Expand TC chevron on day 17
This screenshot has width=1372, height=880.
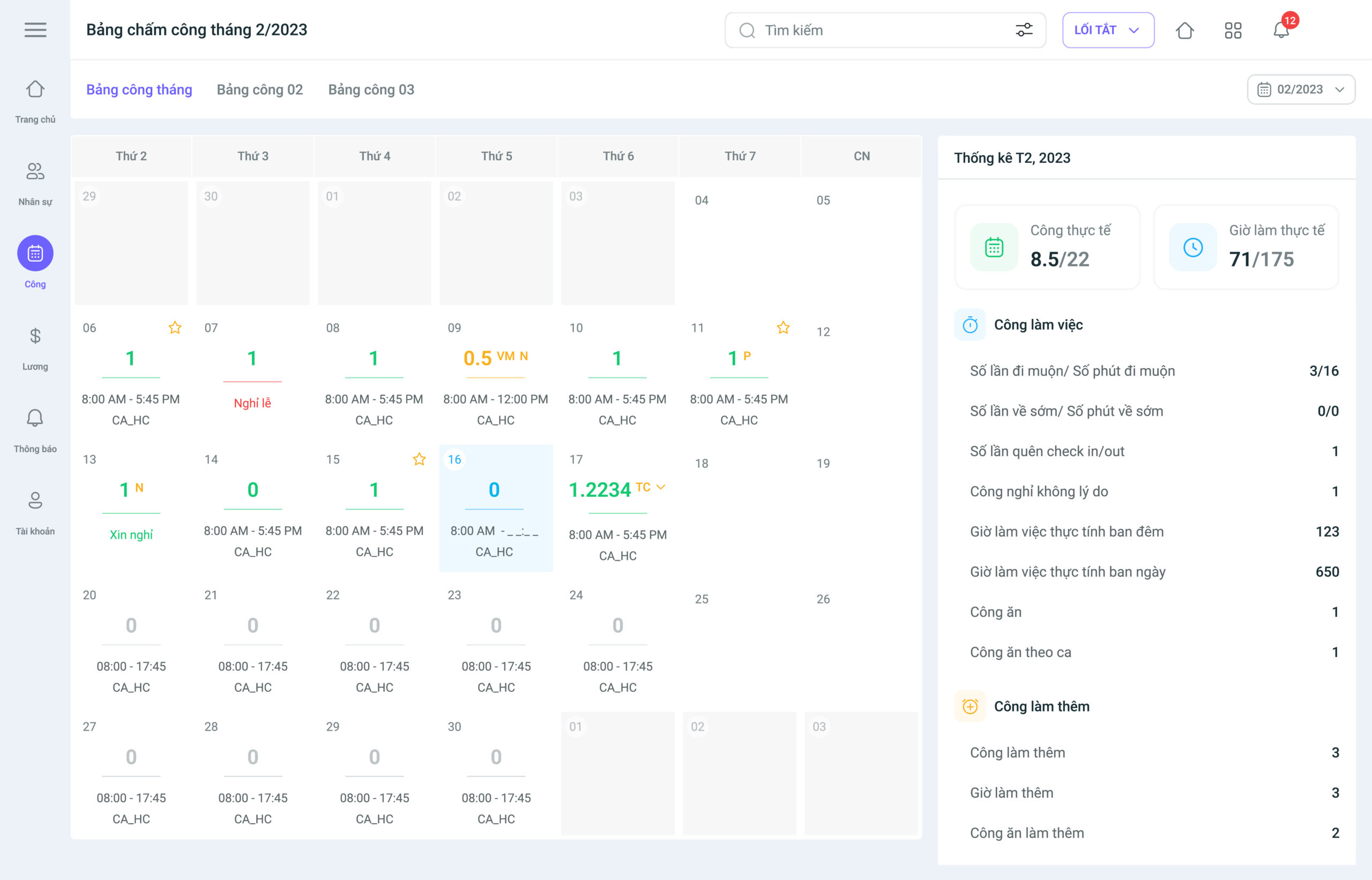pos(661,487)
